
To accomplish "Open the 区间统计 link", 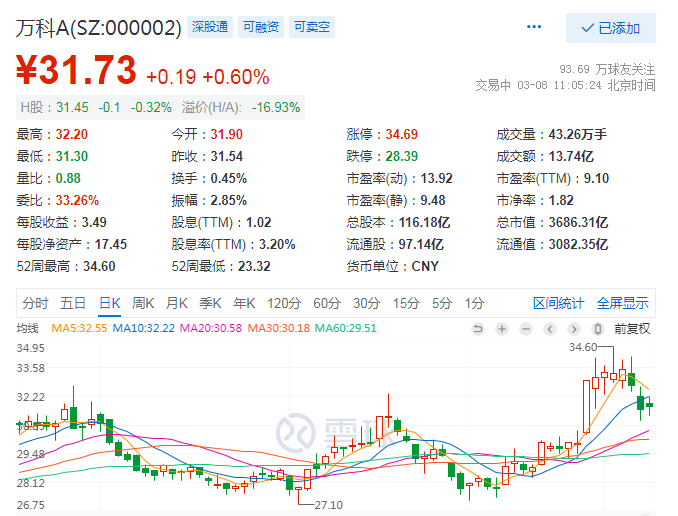I will [559, 303].
